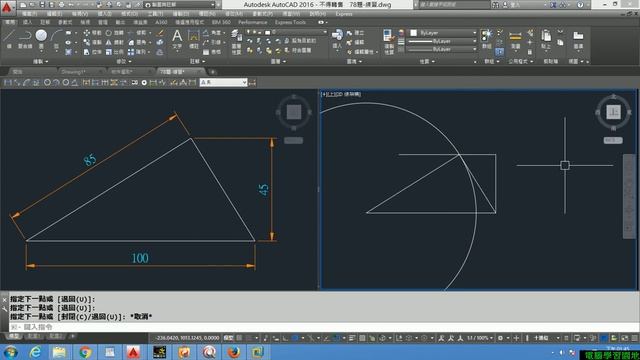Toggle object snap in the status bar
Viewport: 640px width, 360px height.
pyautogui.click(x=336, y=338)
